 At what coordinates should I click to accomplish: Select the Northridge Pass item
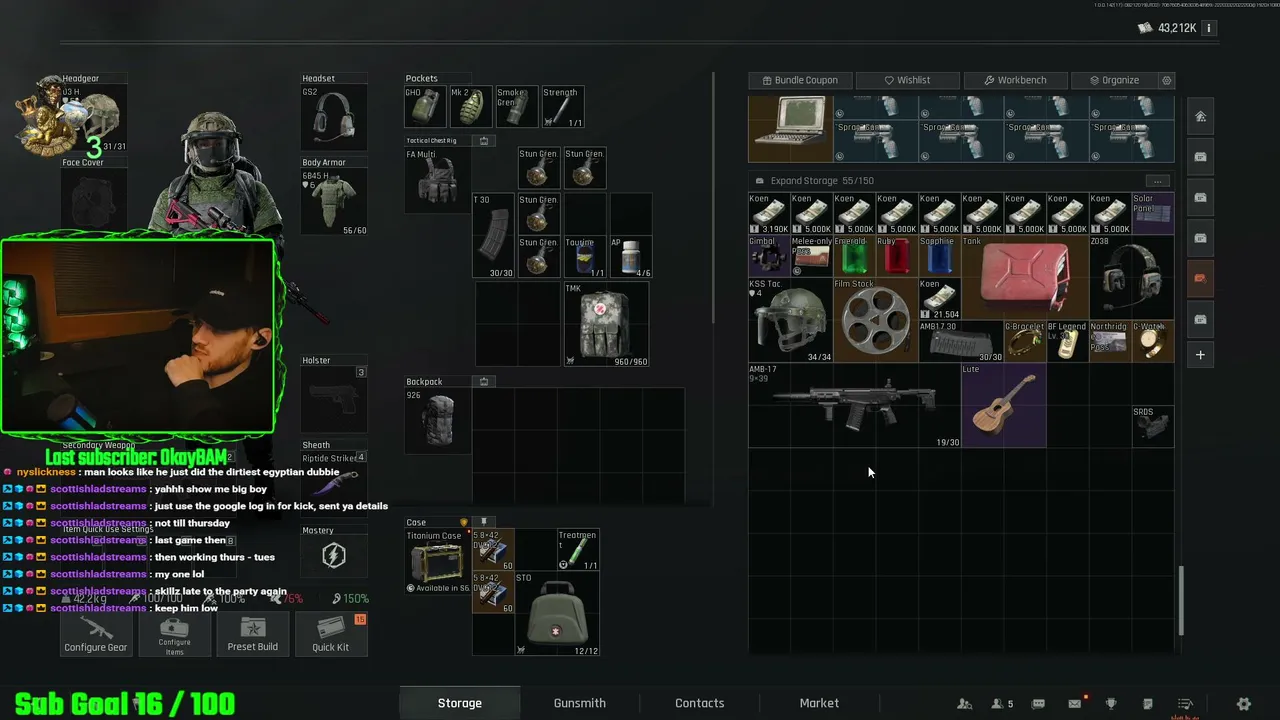click(x=1109, y=341)
